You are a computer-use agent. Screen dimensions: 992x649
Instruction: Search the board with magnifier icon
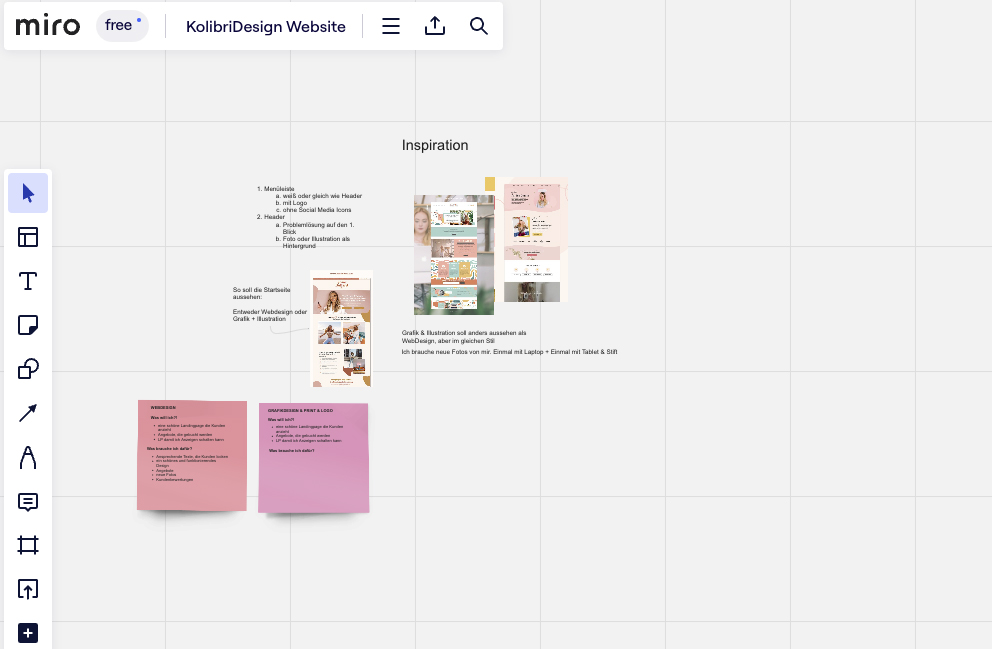click(x=479, y=27)
